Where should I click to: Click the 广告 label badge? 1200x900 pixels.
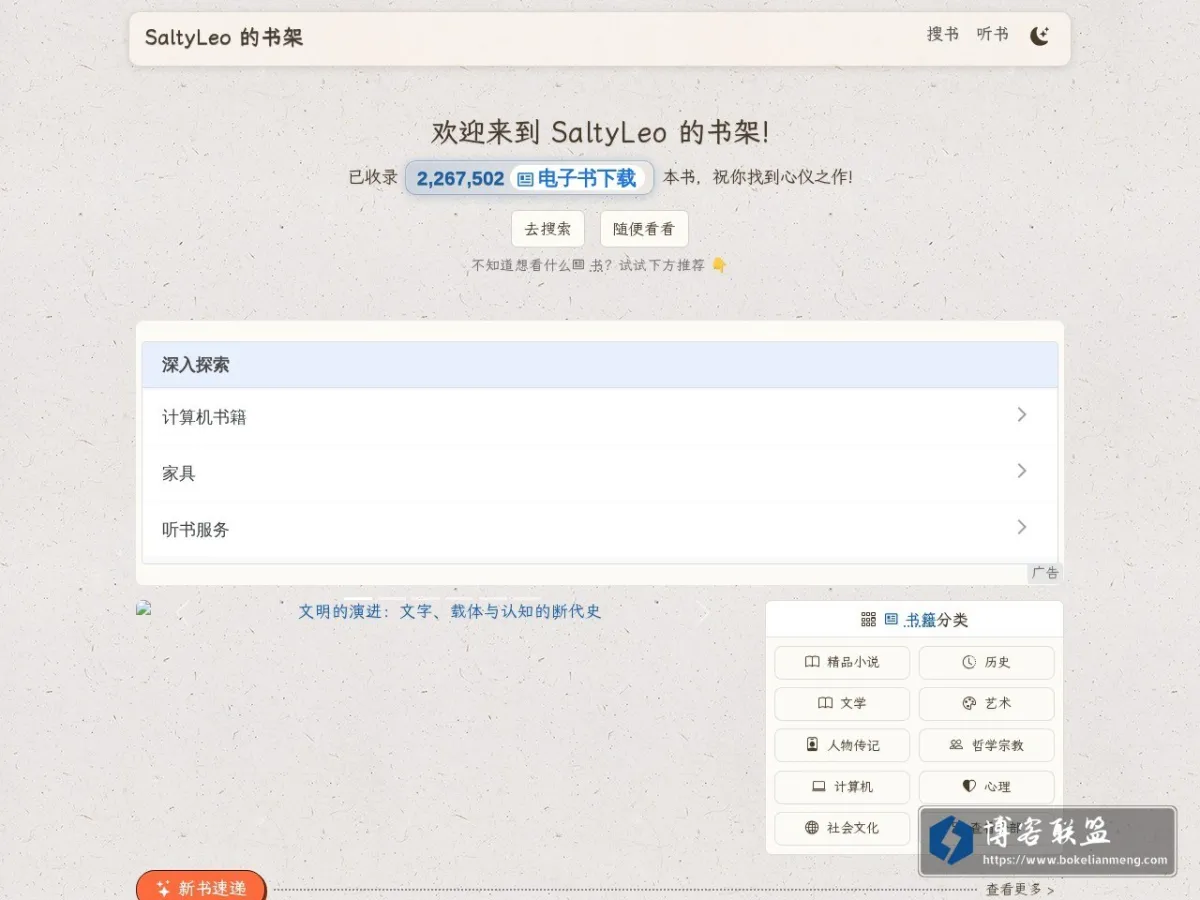pos(1044,573)
